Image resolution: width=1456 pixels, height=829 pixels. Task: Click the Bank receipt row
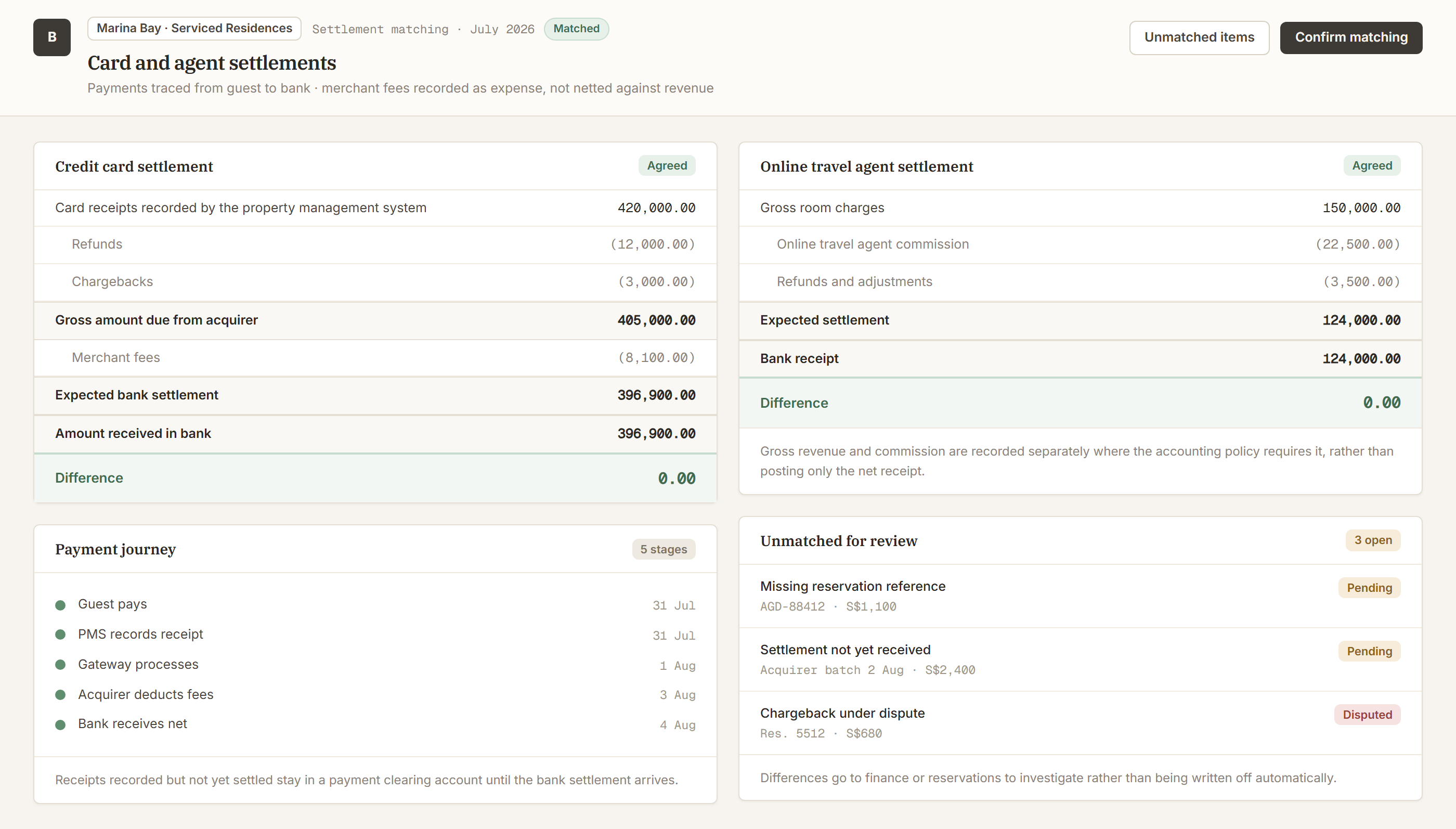click(1080, 359)
